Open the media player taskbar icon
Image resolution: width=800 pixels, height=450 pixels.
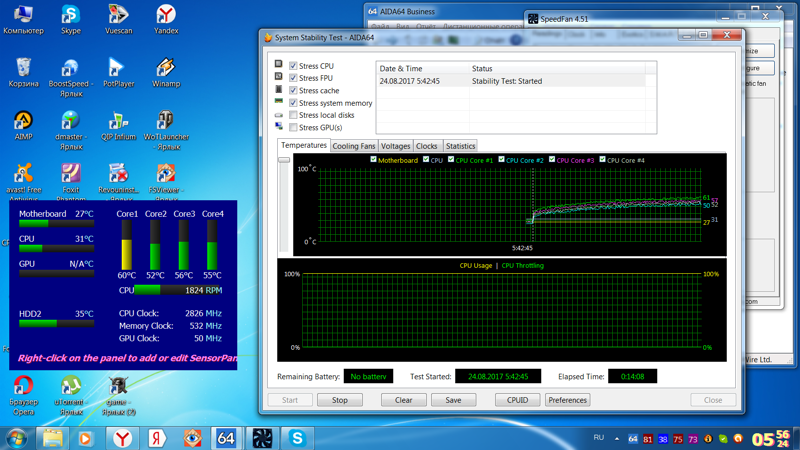click(85, 438)
